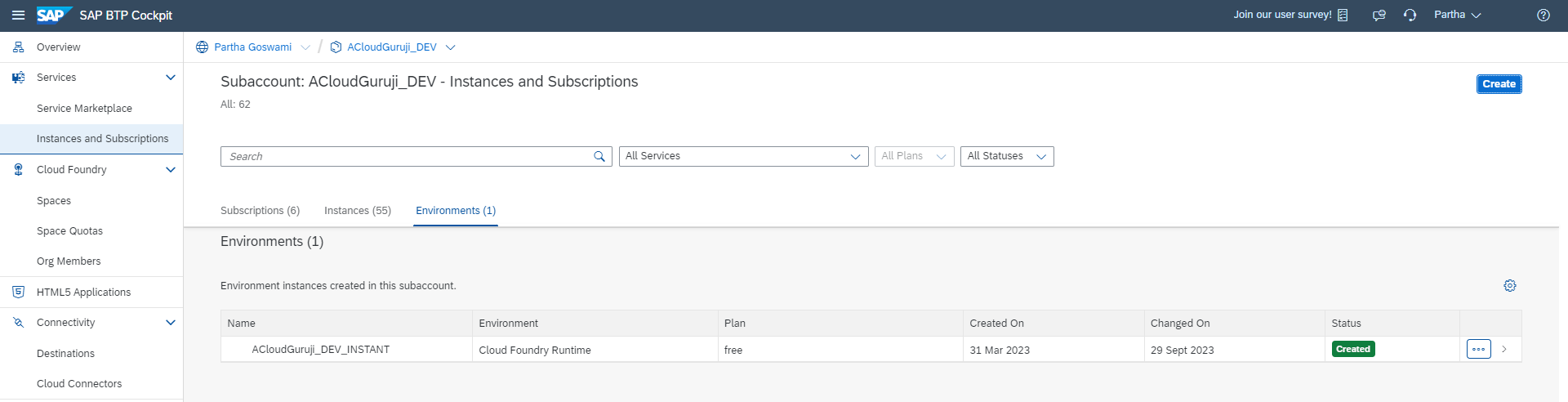Click the SAP logo
The image size is (1568, 402).
(x=51, y=16)
